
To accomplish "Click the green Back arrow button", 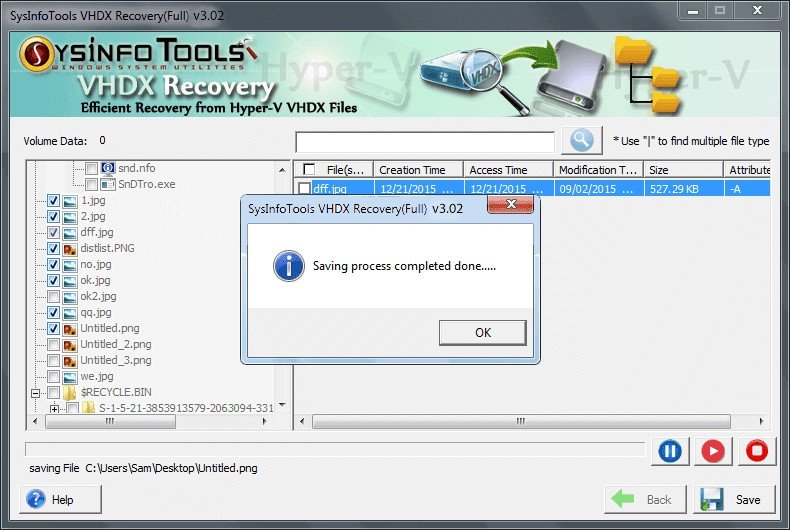I will 645,499.
